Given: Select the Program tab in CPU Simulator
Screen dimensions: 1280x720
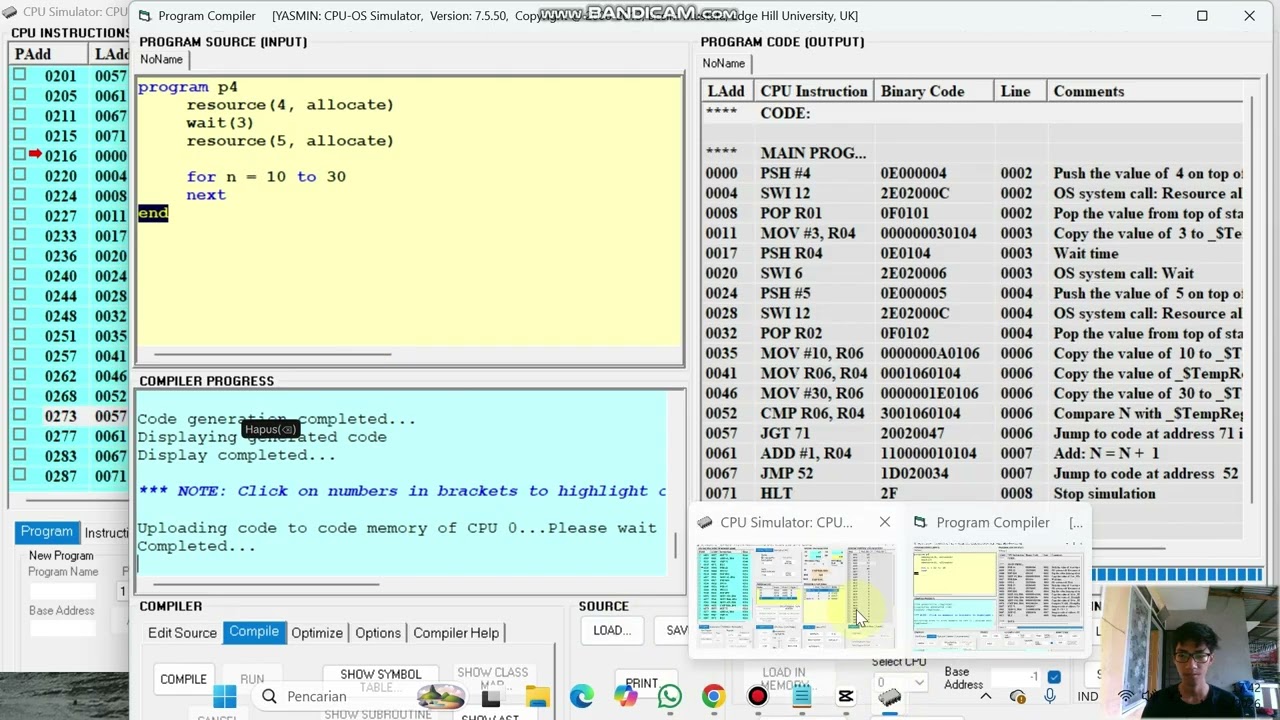Looking at the screenshot, I should (x=47, y=532).
